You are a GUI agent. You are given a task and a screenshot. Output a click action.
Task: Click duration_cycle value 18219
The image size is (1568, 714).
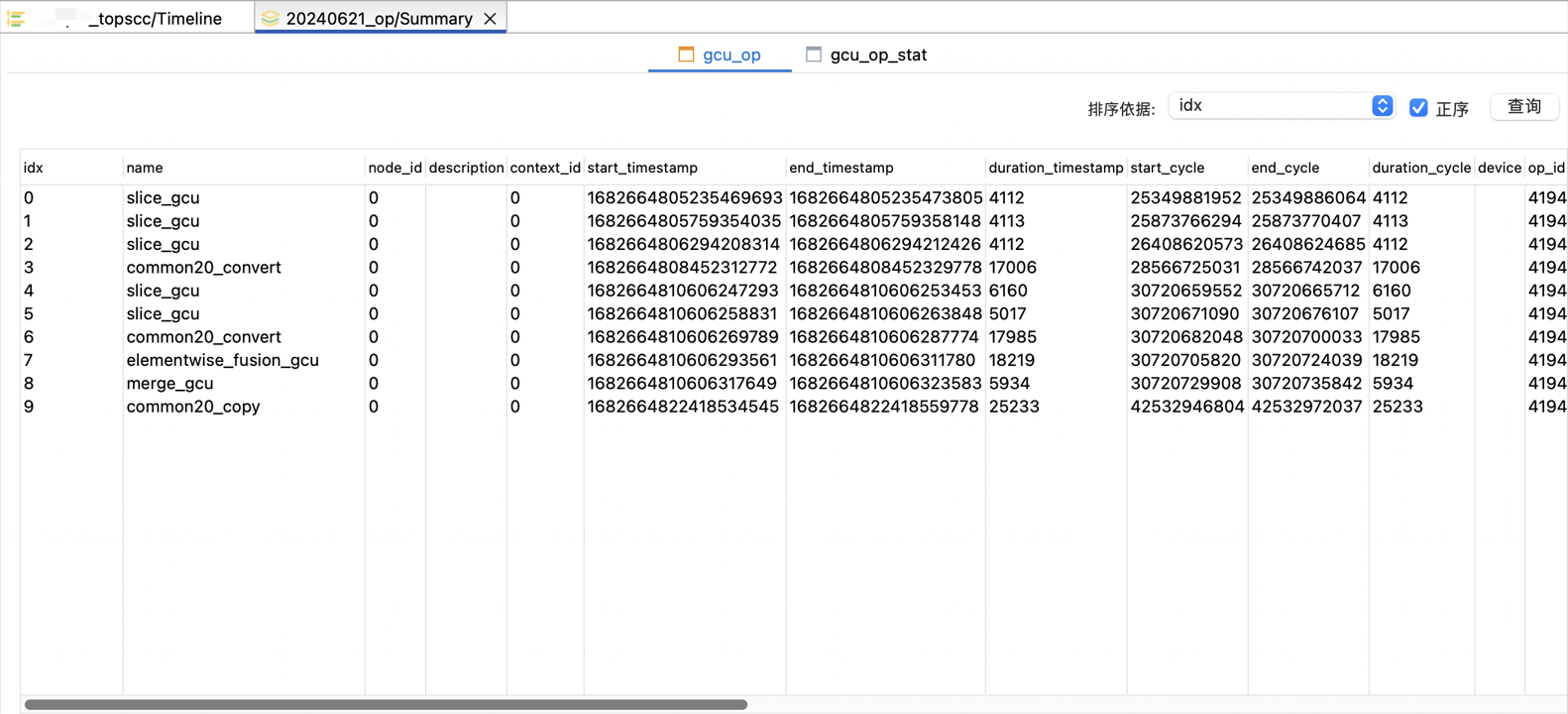pos(1396,360)
